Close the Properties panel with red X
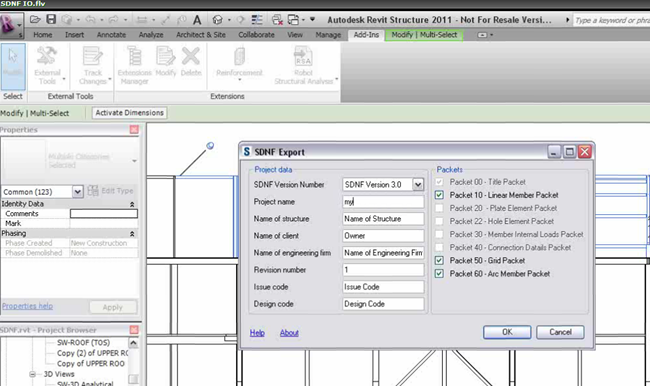The image size is (650, 386). click(134, 130)
